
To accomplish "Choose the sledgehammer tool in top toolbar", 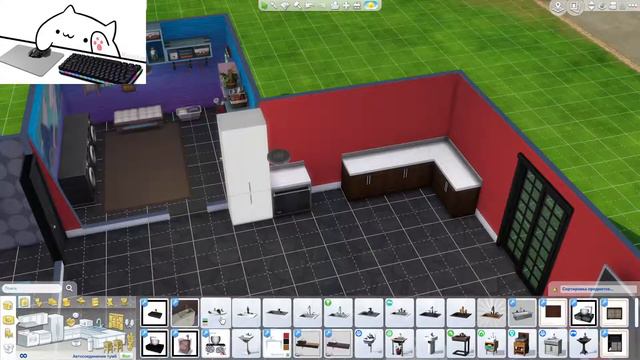I will click(298, 5).
